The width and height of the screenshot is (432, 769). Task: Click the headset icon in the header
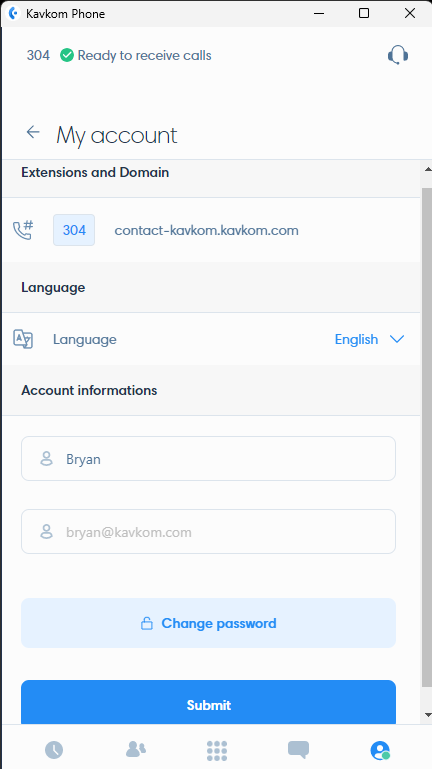398,55
